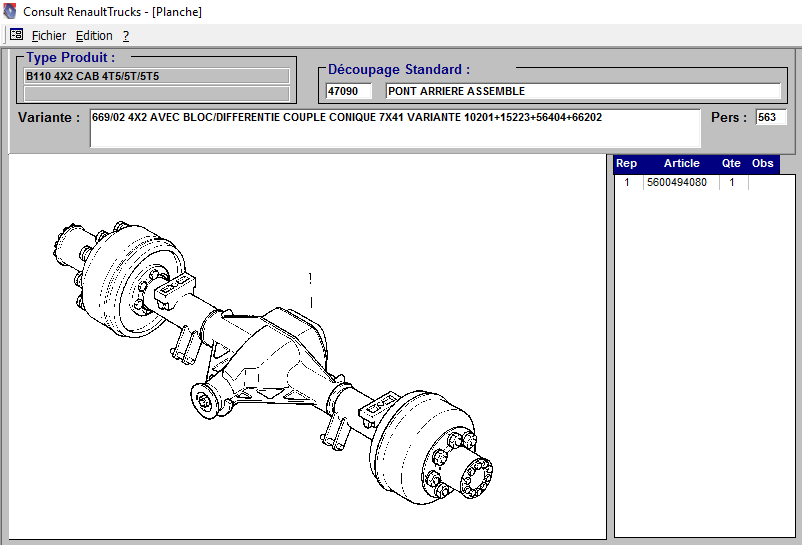Click the Planche window icon beside Fichier

coord(16,35)
